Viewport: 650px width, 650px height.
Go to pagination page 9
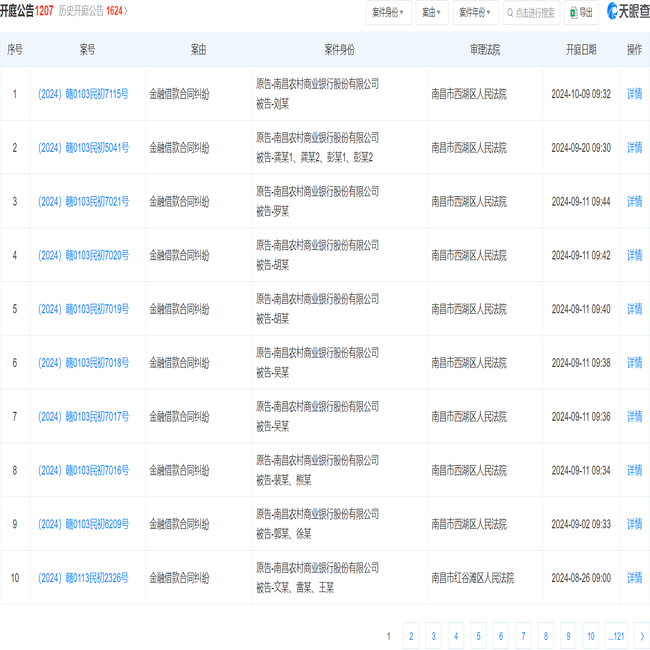[x=568, y=636]
